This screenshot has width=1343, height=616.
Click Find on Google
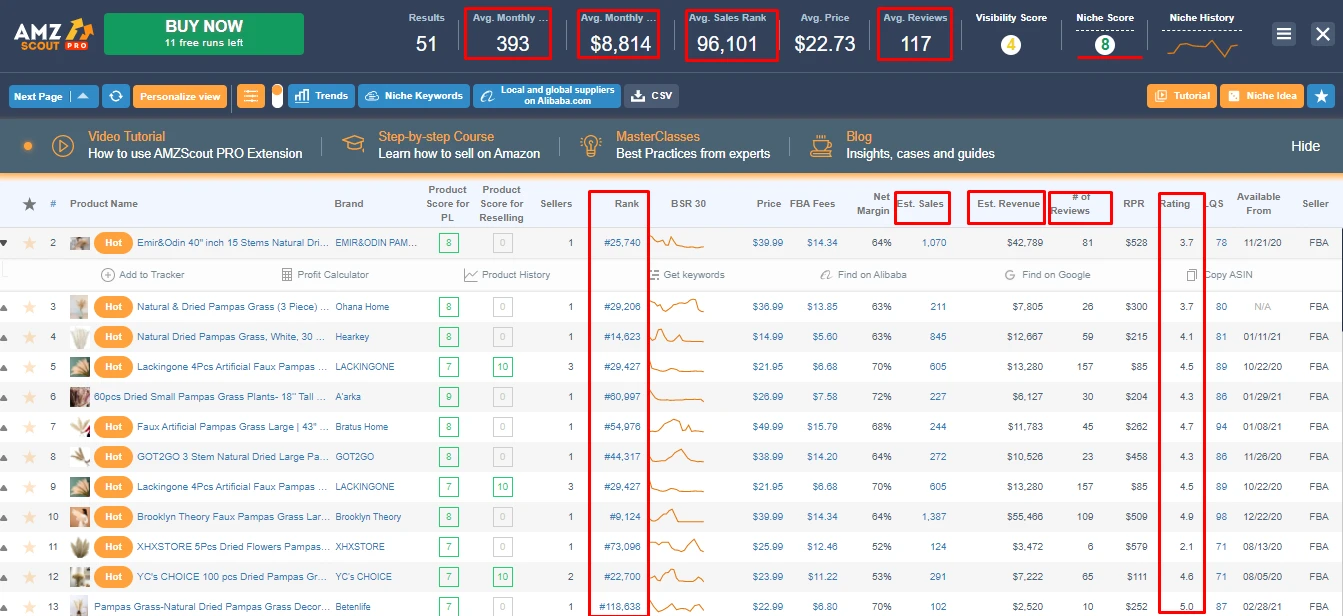coord(1047,274)
